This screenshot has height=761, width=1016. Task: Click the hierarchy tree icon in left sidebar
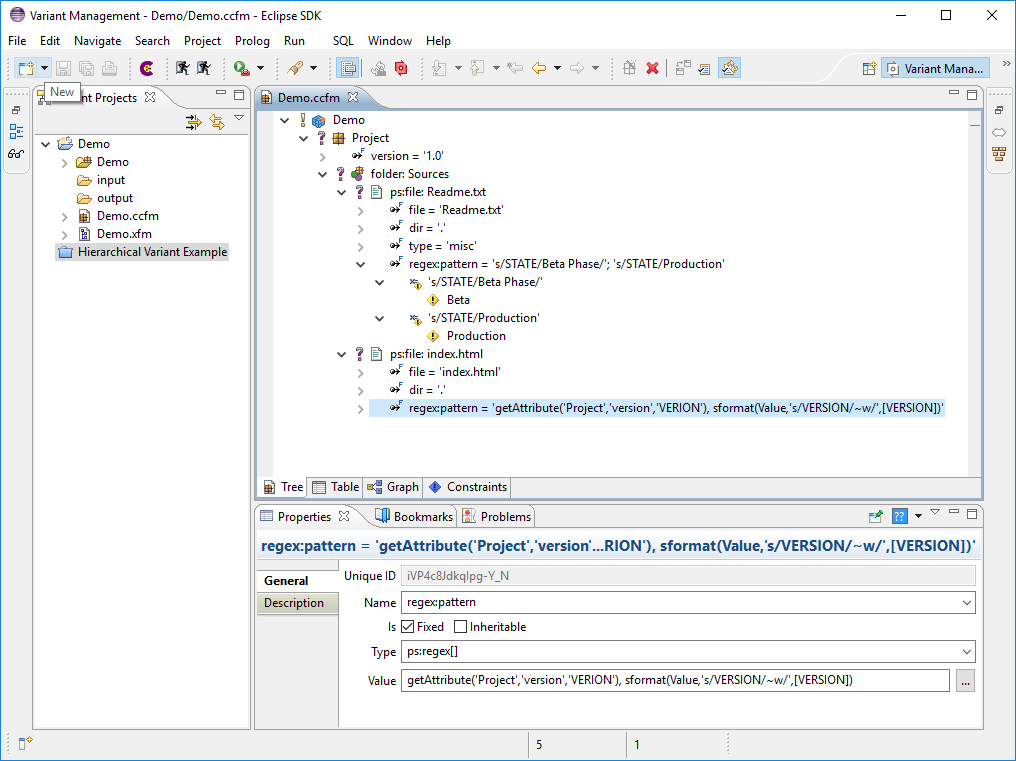(16, 132)
